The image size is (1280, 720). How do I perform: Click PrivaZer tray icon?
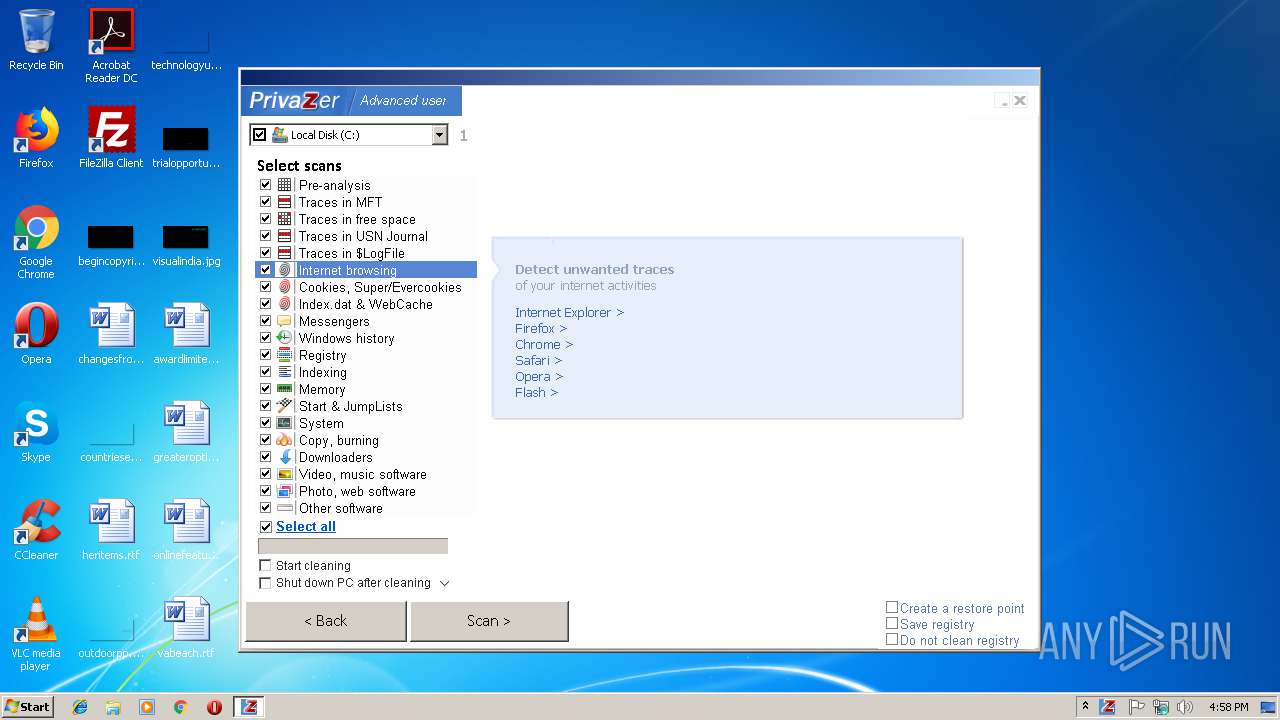pyautogui.click(x=1108, y=707)
